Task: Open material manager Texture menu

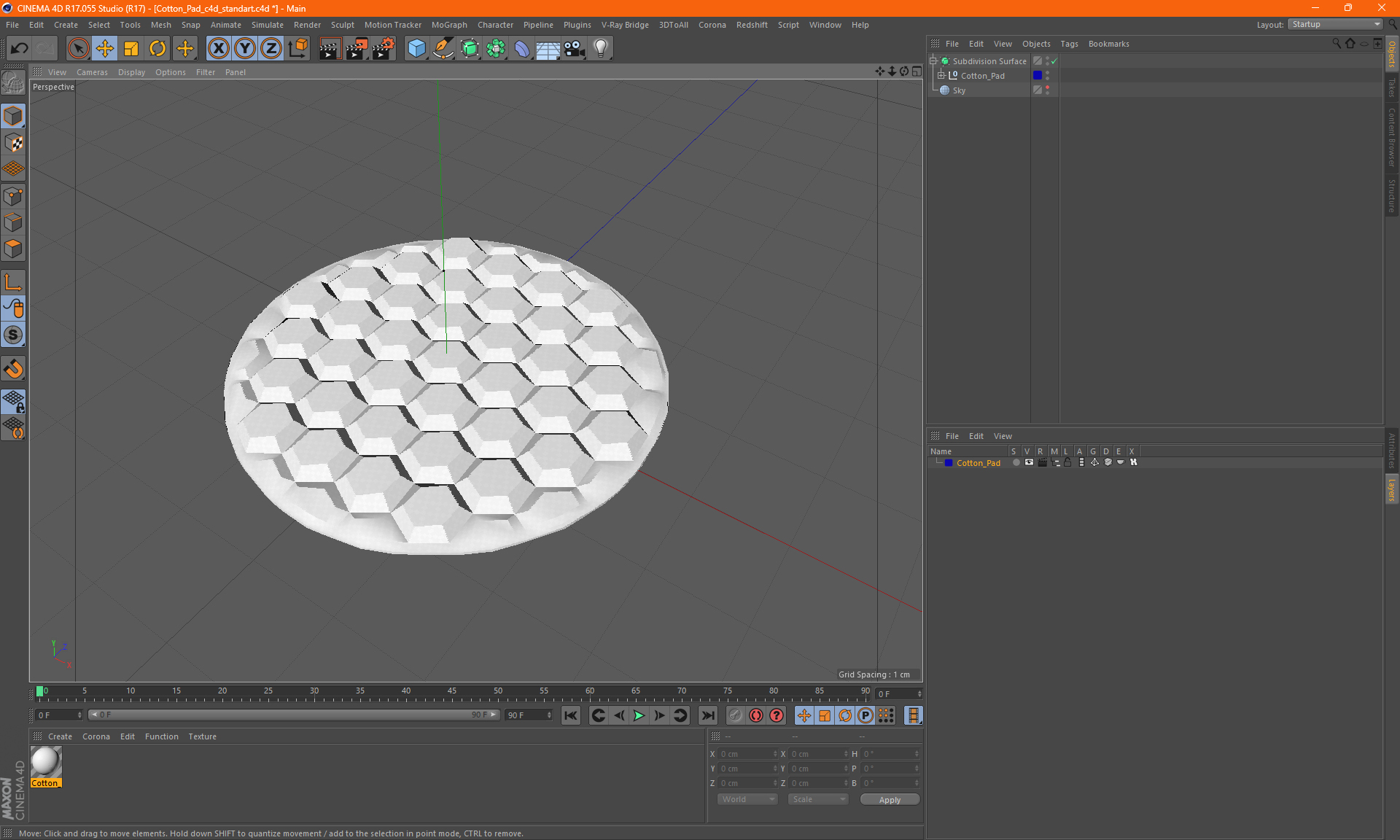Action: [202, 736]
